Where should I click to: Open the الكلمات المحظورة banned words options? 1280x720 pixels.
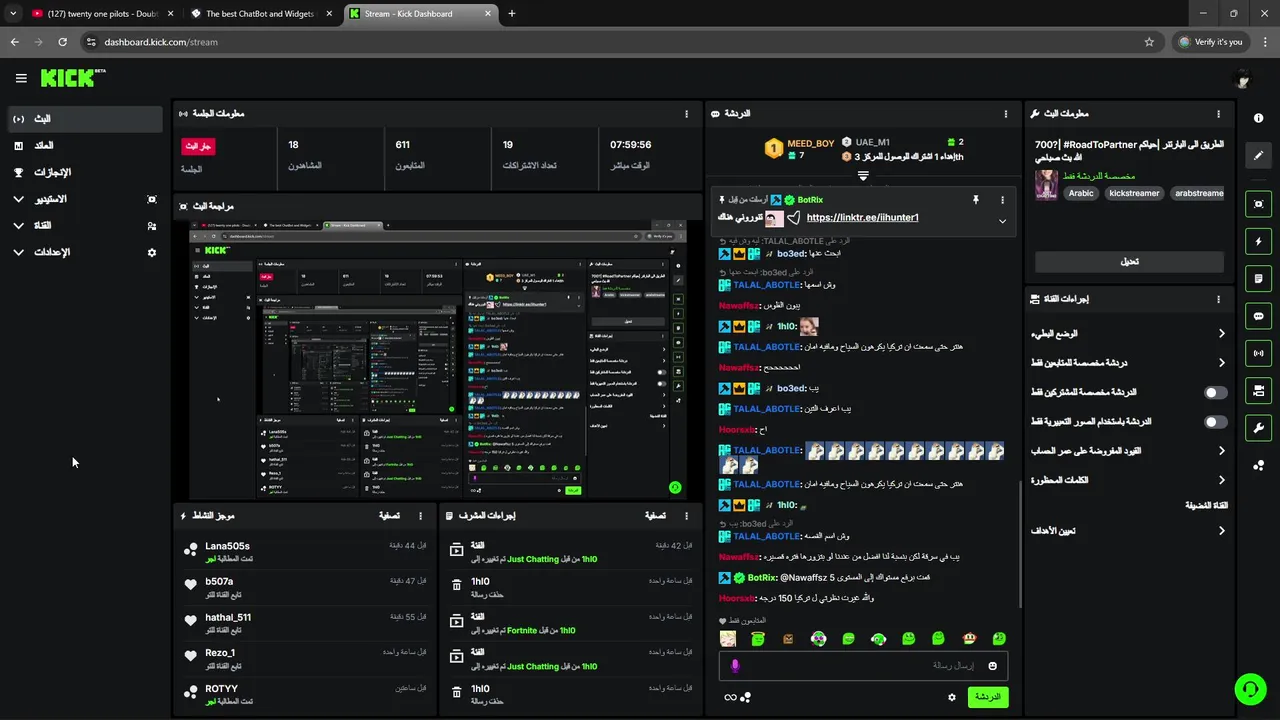pos(1130,480)
